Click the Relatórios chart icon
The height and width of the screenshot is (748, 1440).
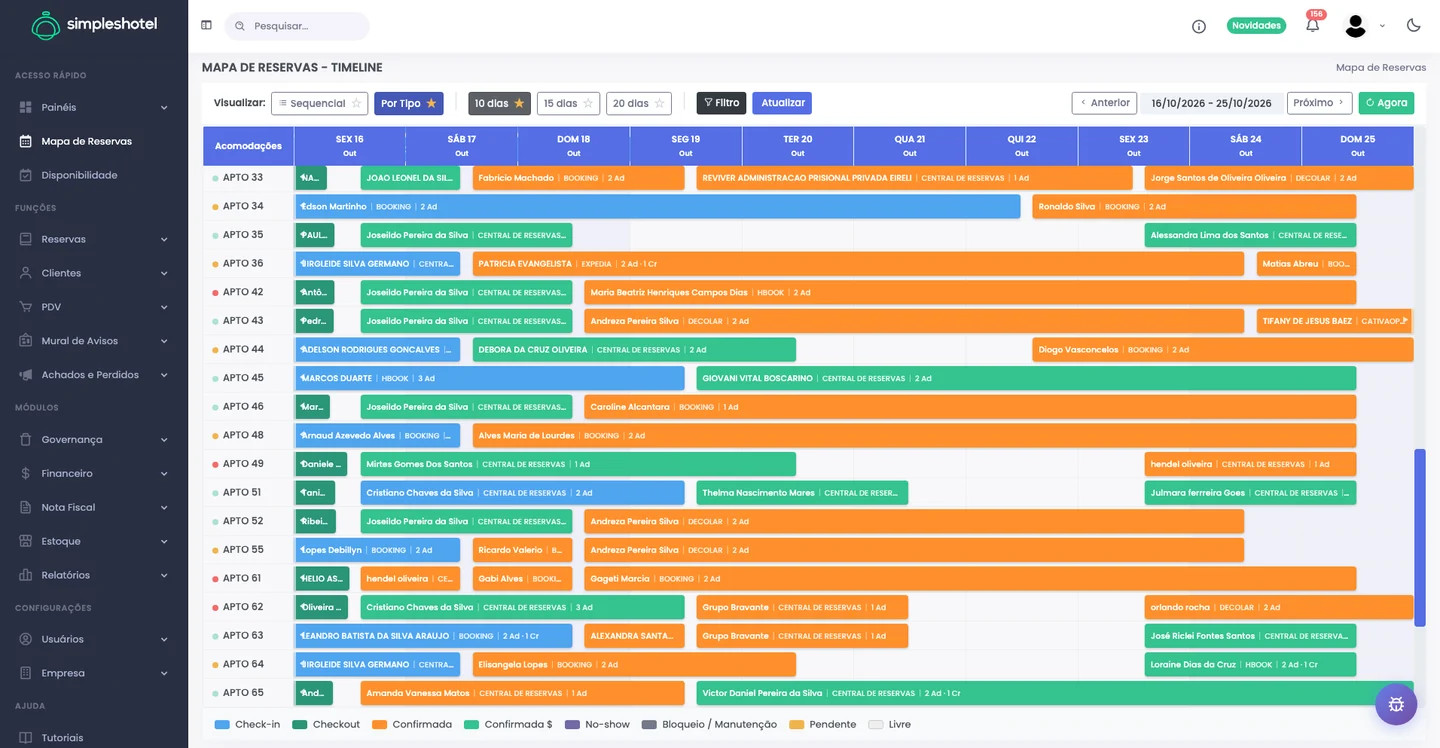[x=25, y=575]
